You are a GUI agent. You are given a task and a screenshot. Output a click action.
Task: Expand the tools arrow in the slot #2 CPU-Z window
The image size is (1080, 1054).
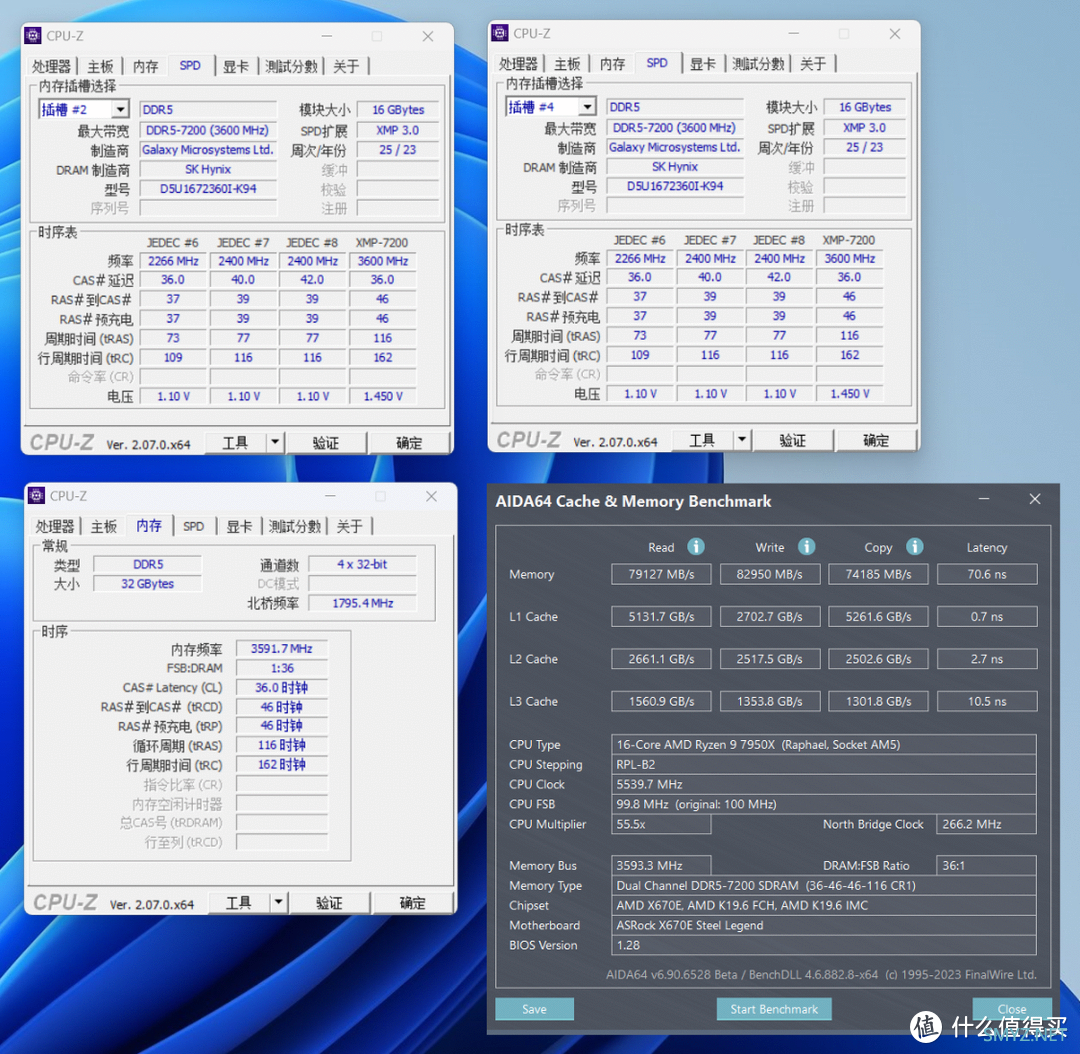click(x=275, y=442)
